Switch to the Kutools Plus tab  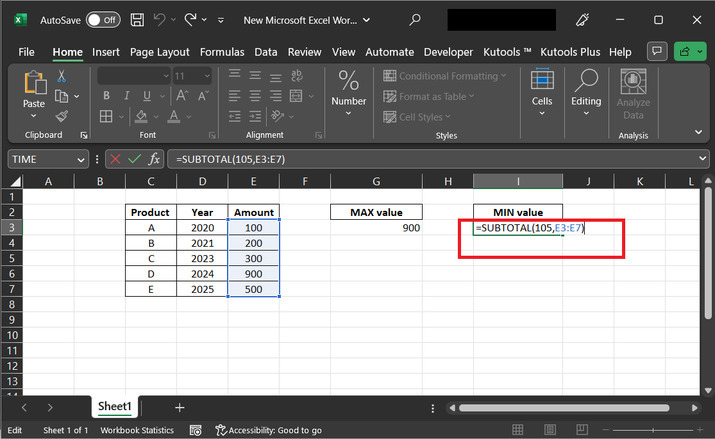coord(570,51)
